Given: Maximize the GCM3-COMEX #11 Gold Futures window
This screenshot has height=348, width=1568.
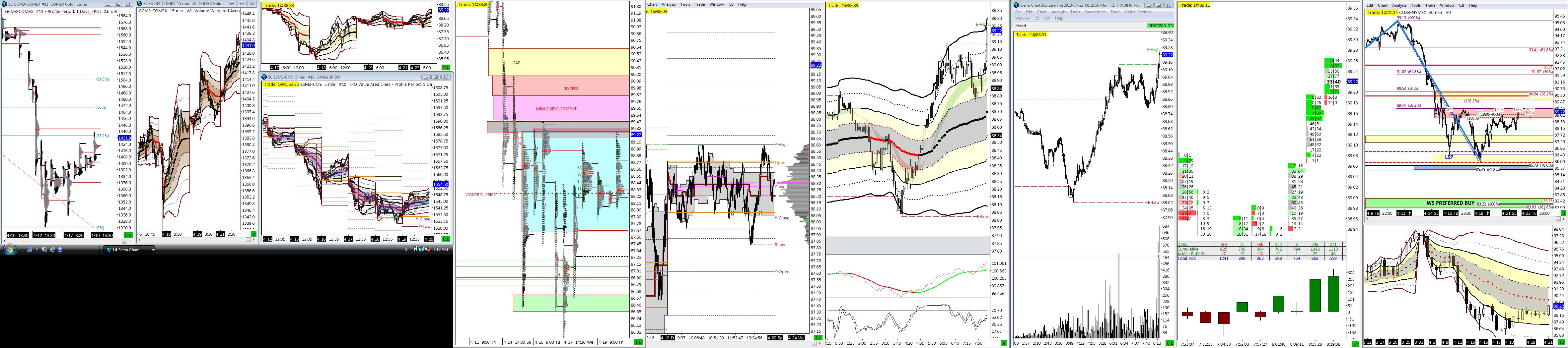Looking at the screenshot, I should click(118, 4).
